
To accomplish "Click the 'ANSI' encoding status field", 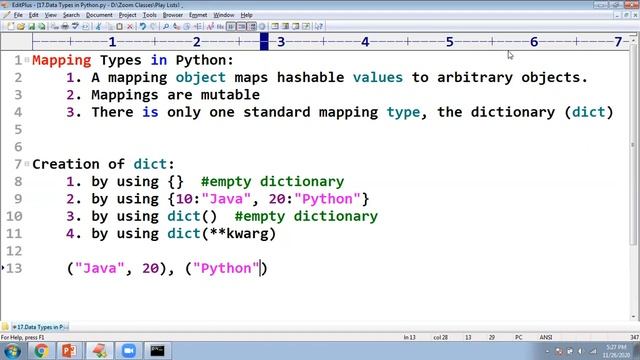I will [546, 338].
